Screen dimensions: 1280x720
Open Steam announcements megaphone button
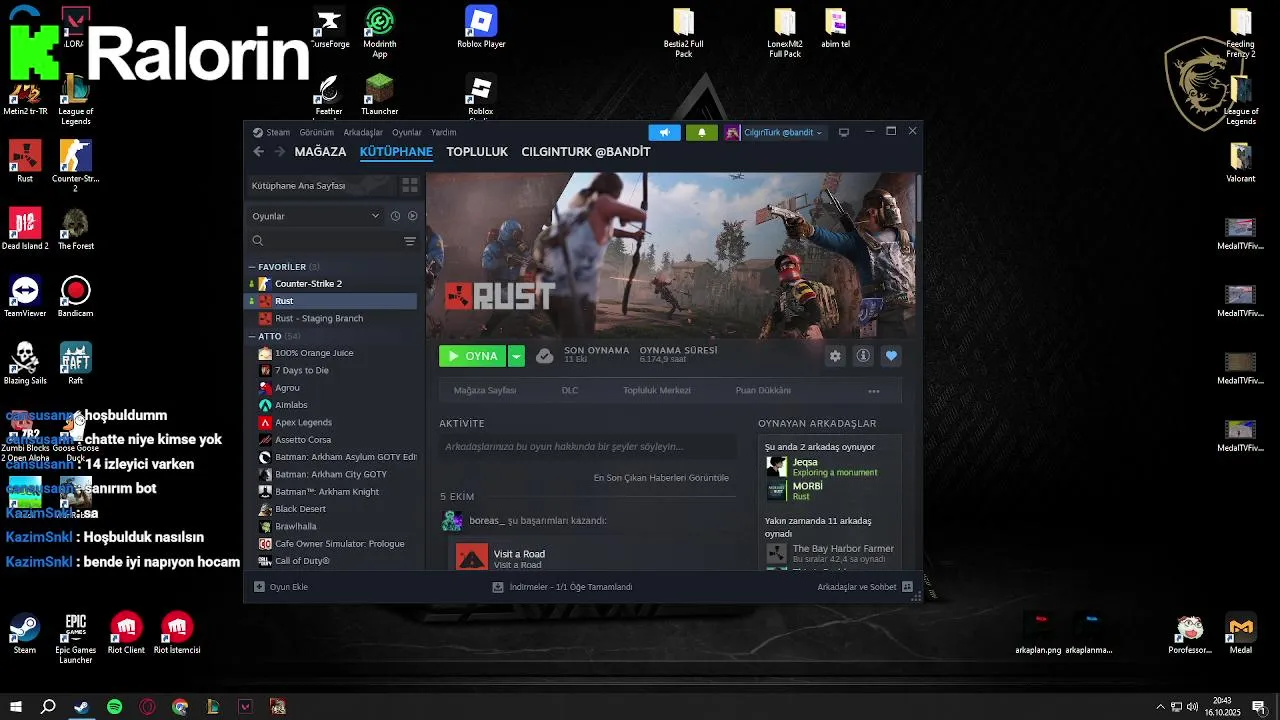click(664, 132)
